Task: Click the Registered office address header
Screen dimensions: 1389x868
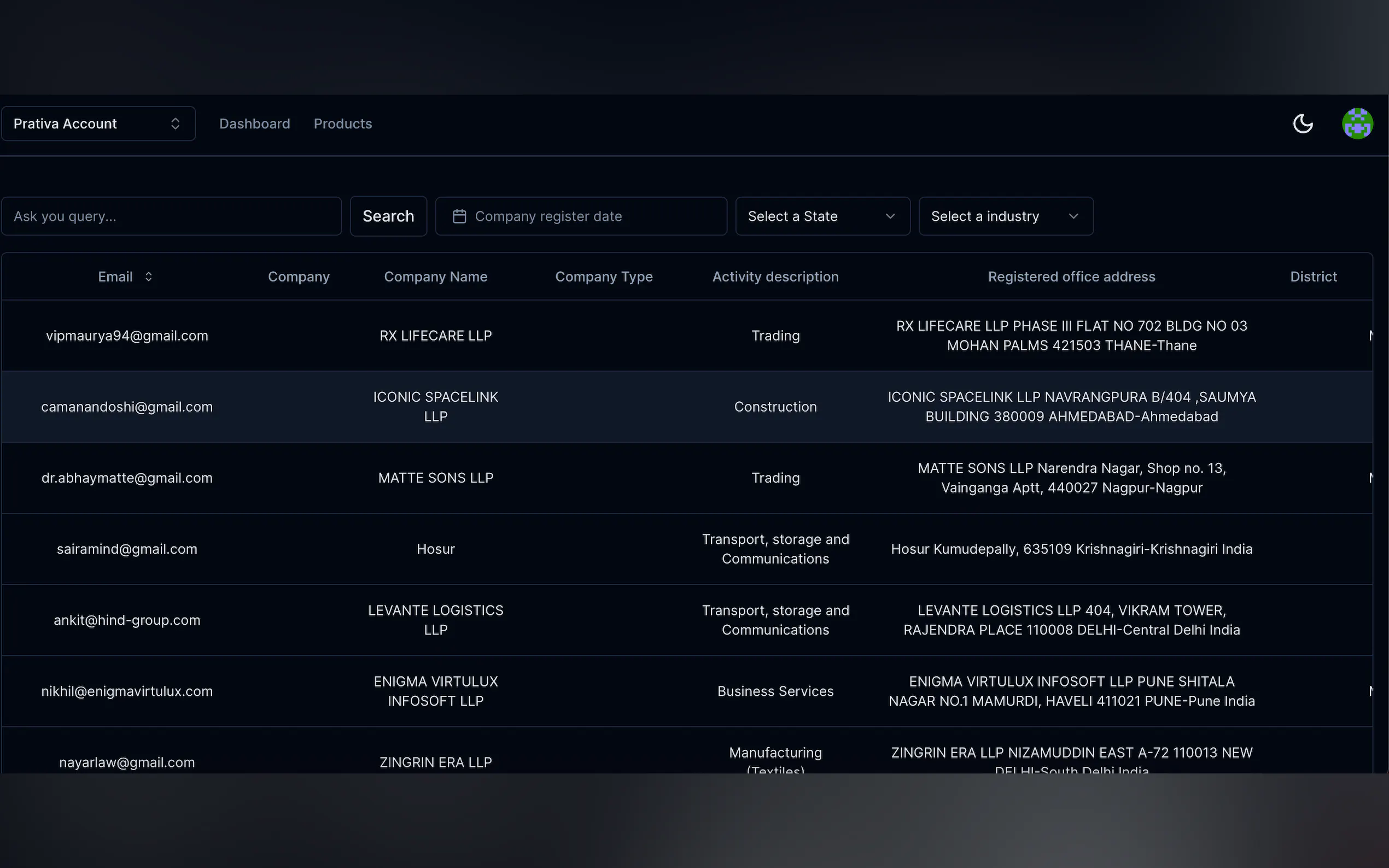Action: [1071, 277]
